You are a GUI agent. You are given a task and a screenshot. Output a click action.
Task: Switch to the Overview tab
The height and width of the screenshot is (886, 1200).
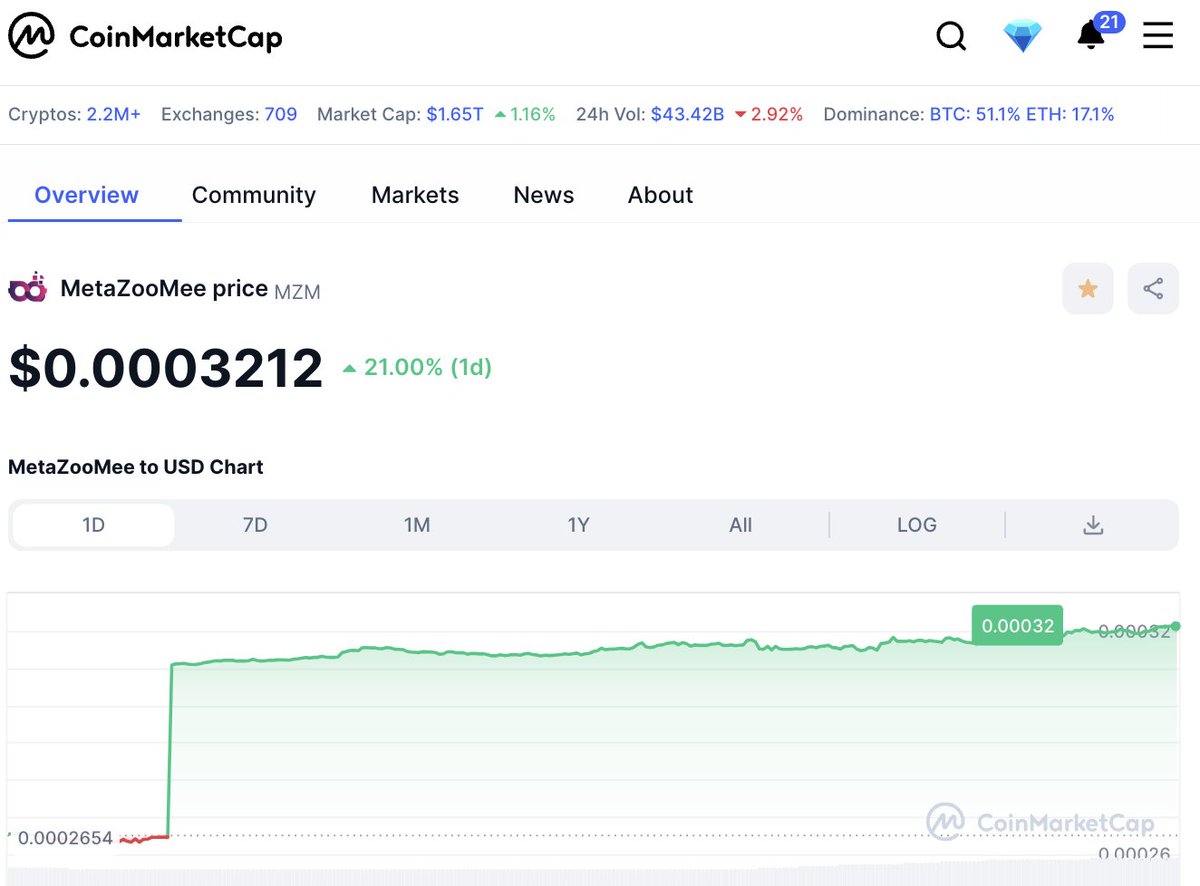[x=87, y=195]
